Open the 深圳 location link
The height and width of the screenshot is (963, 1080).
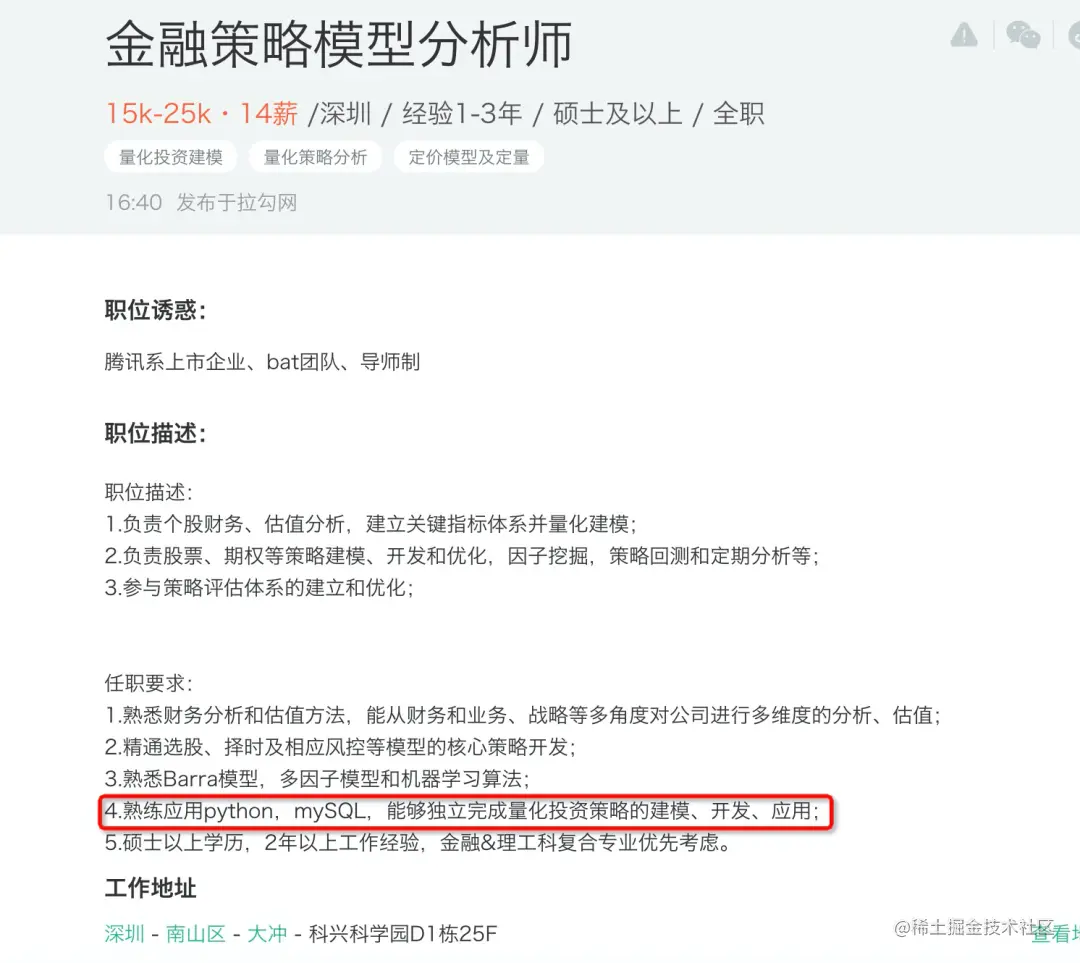pyautogui.click(x=125, y=934)
